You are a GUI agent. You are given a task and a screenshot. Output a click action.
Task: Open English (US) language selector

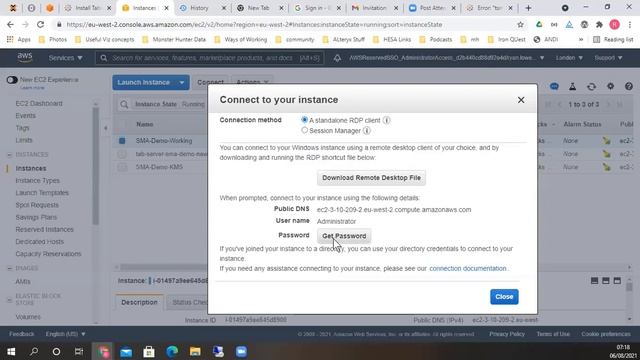[65, 334]
